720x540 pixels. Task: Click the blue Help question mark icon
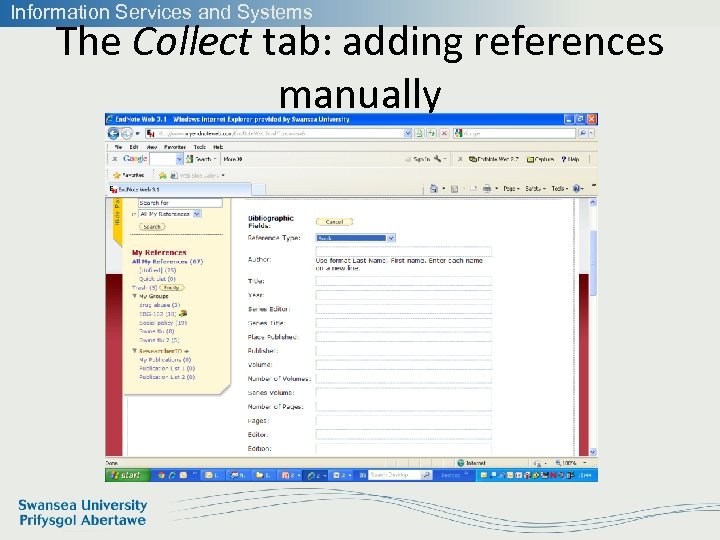(578, 189)
